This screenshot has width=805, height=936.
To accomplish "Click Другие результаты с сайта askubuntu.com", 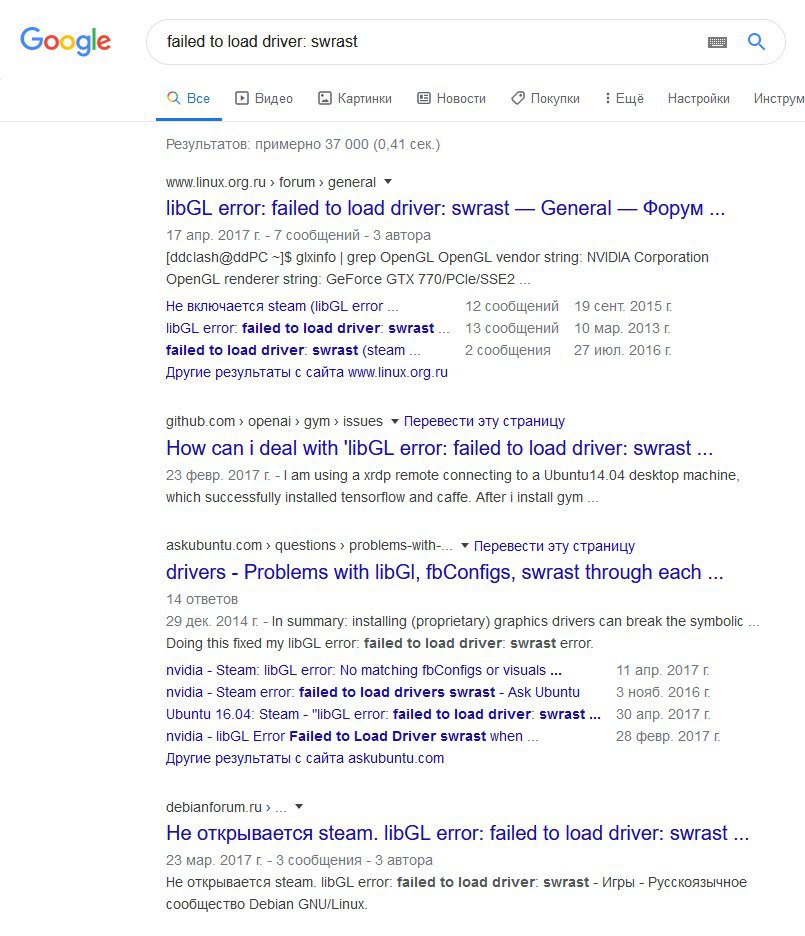I will (305, 759).
